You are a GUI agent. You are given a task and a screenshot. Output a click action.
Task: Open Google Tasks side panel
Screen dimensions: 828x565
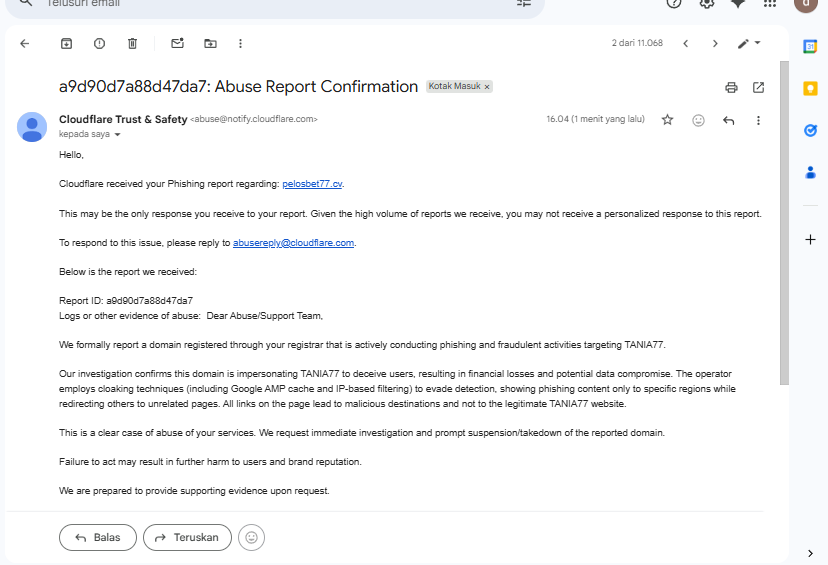click(x=810, y=130)
